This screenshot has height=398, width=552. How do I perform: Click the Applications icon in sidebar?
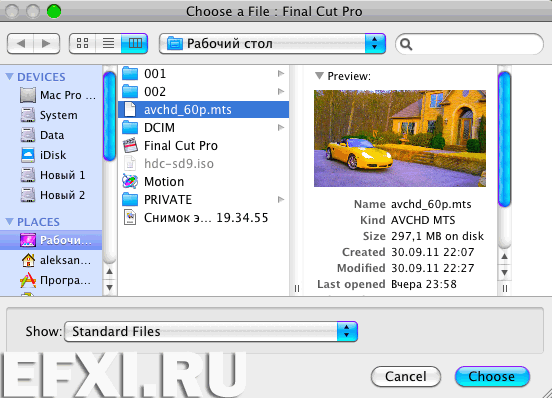tap(28, 280)
